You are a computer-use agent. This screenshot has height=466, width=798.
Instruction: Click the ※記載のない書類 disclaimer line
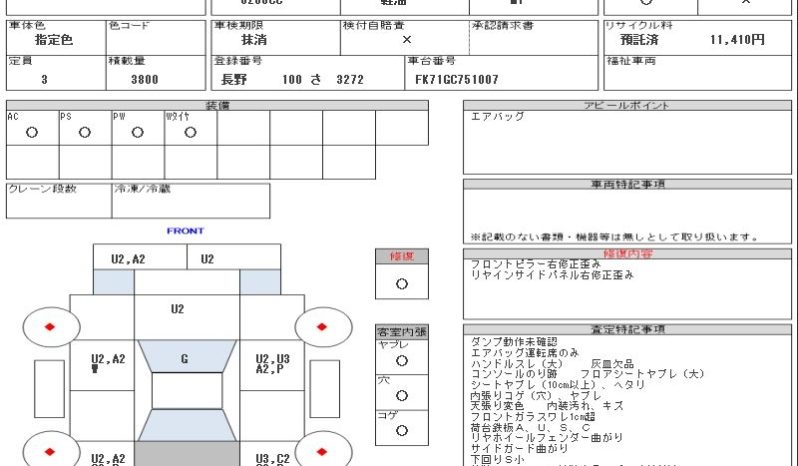click(614, 237)
